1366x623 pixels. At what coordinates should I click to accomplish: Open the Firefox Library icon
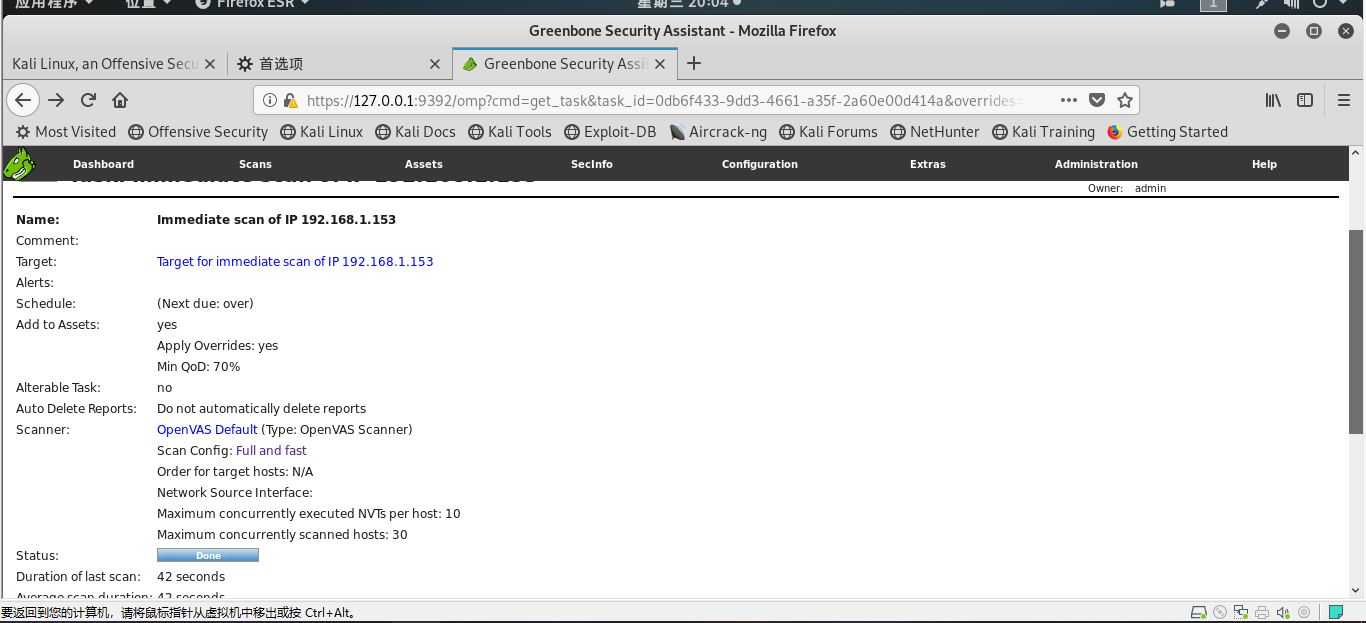(x=1273, y=100)
